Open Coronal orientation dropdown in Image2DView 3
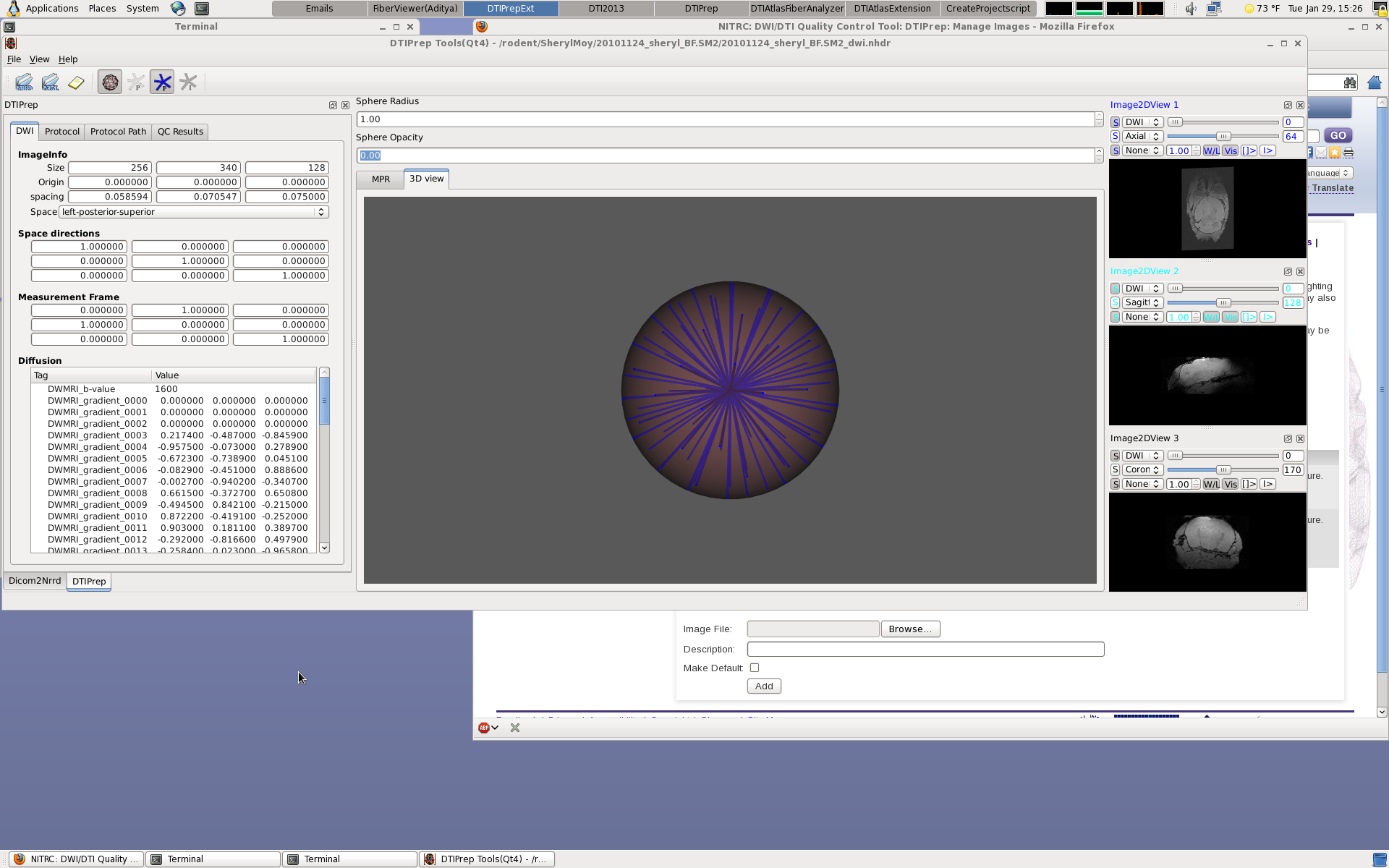1389x868 pixels. coord(1142,470)
